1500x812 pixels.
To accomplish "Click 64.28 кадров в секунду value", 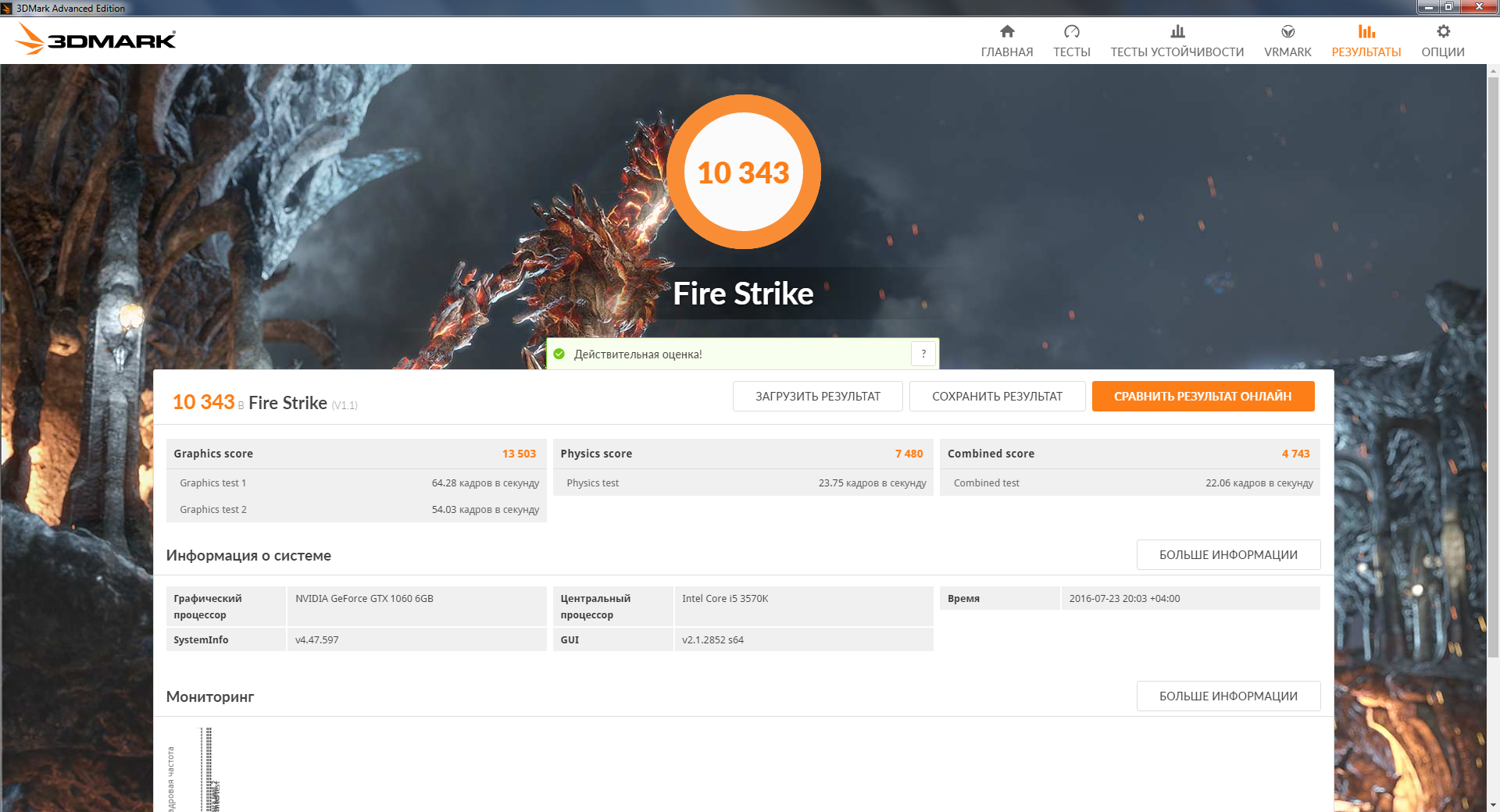I will pyautogui.click(x=485, y=483).
